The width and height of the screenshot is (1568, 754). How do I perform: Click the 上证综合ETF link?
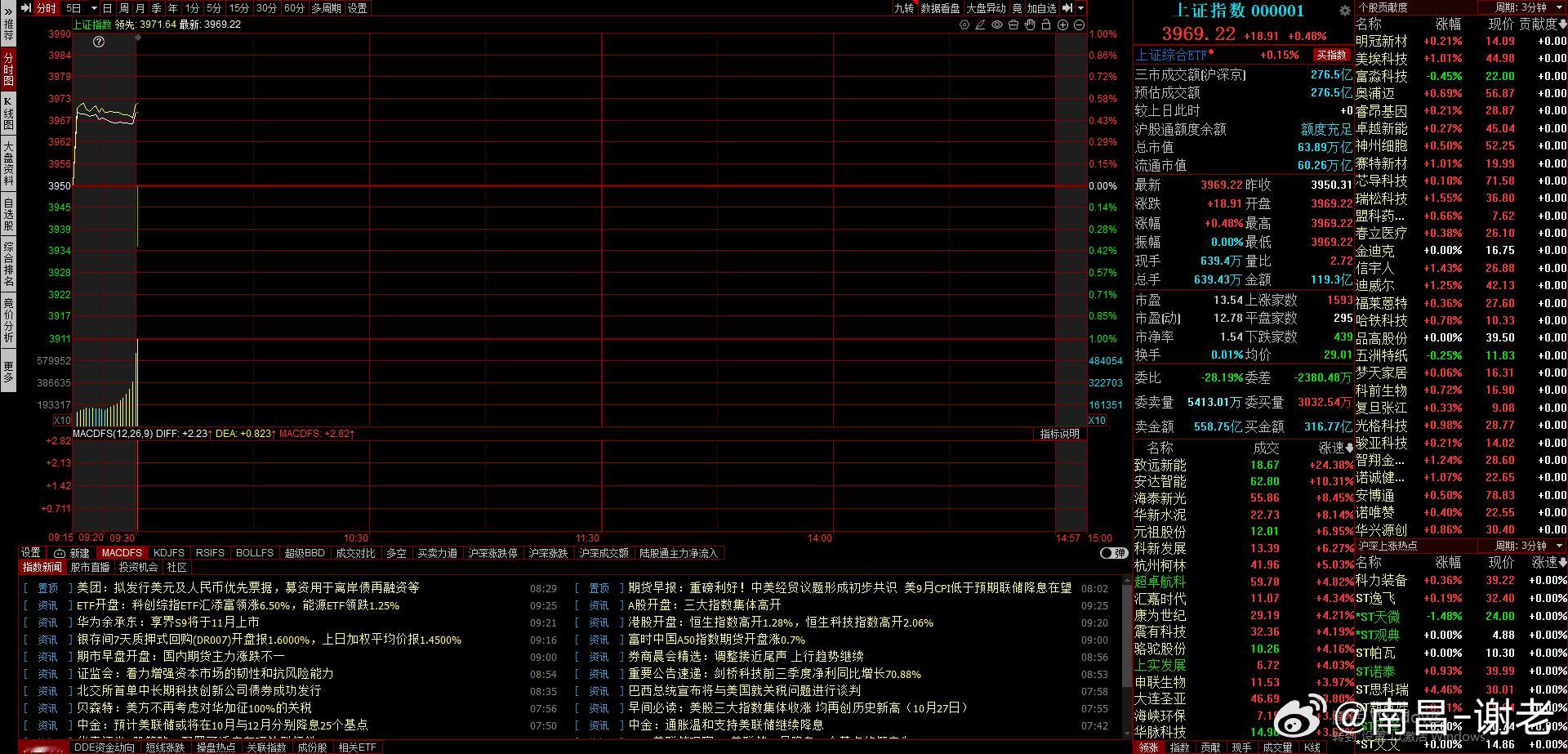1171,56
